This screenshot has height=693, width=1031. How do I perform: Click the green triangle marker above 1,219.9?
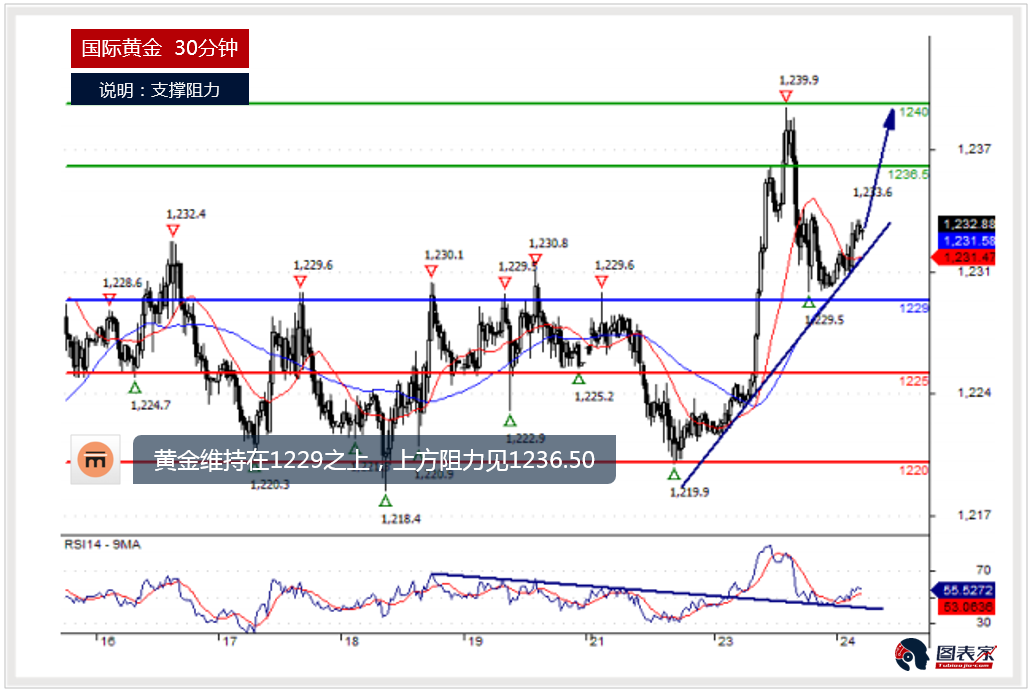[674, 474]
